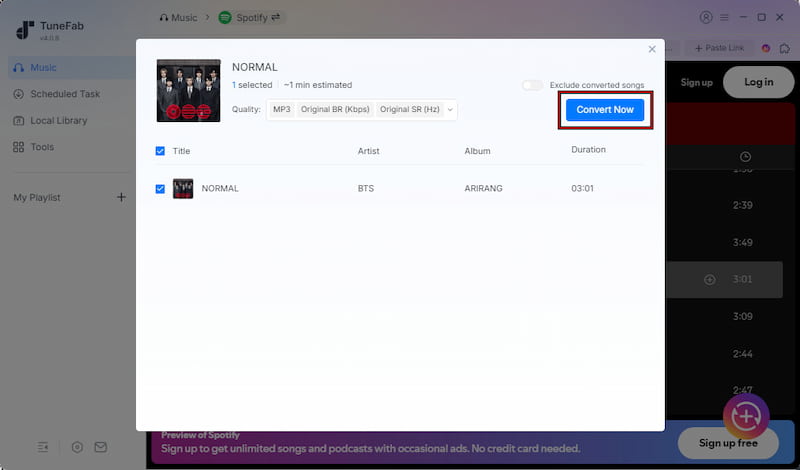The height and width of the screenshot is (470, 800).
Task: Open the Quality format dropdown
Action: point(450,109)
